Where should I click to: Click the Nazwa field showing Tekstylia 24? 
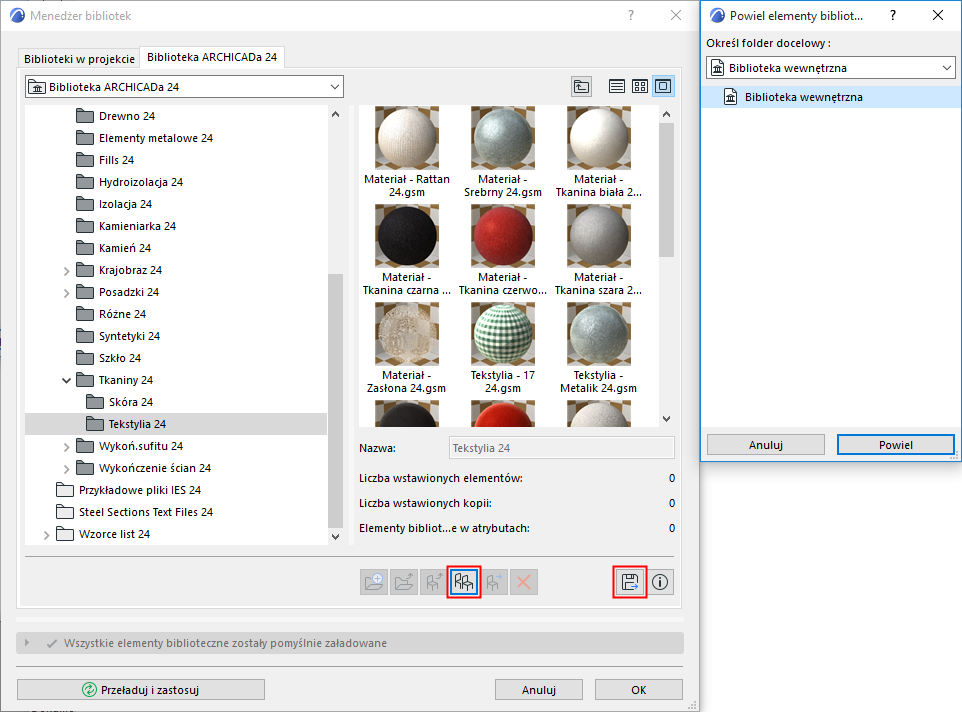[x=561, y=448]
